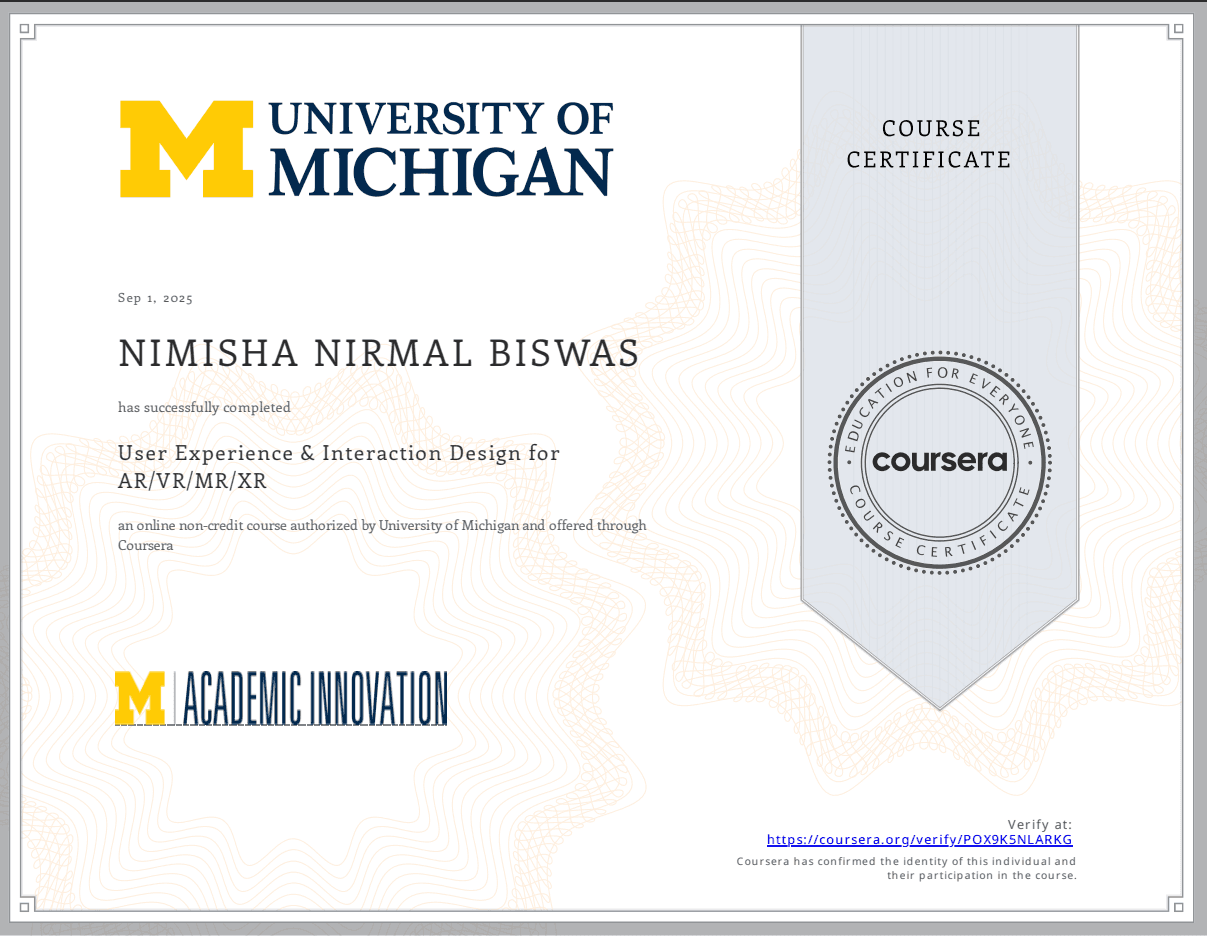The width and height of the screenshot is (1207, 936).
Task: Click the 'an online non-credit course' description
Action: coord(382,535)
